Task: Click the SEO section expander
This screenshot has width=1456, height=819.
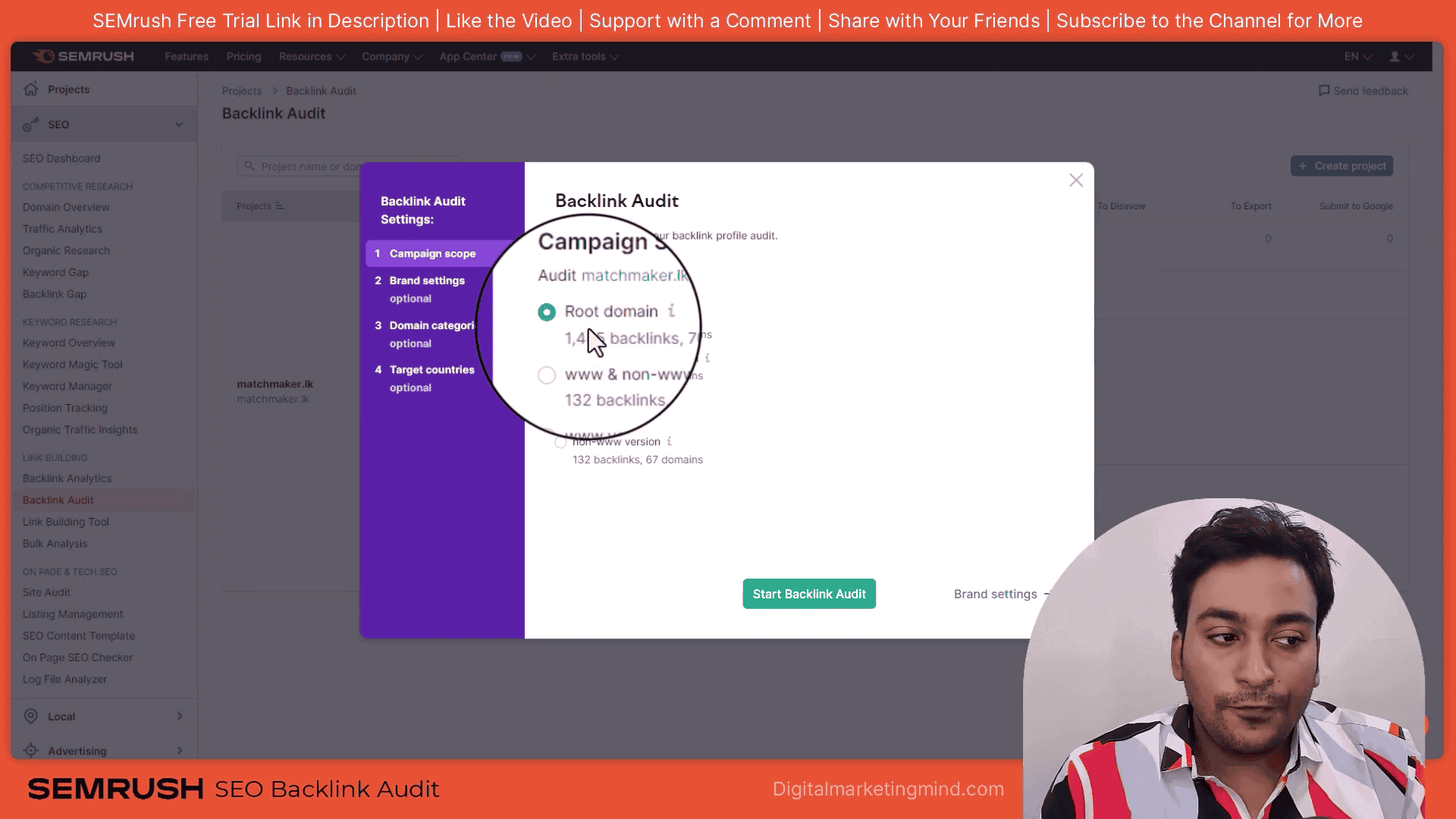Action: pyautogui.click(x=178, y=124)
